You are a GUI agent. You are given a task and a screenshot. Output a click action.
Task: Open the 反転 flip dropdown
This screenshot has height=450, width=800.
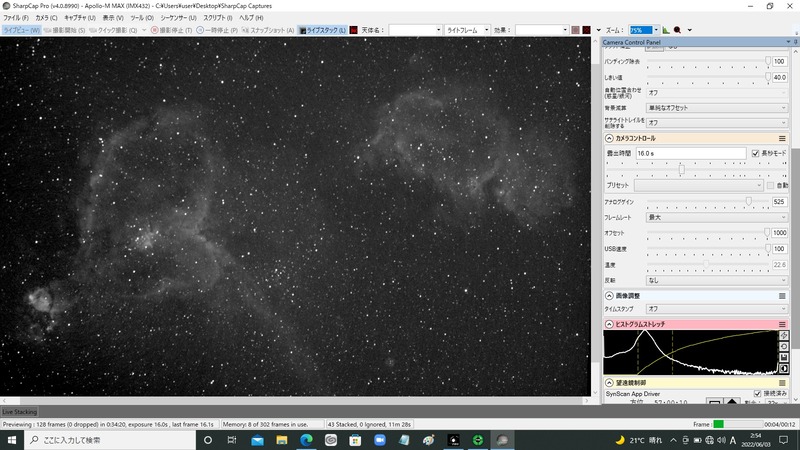point(717,280)
